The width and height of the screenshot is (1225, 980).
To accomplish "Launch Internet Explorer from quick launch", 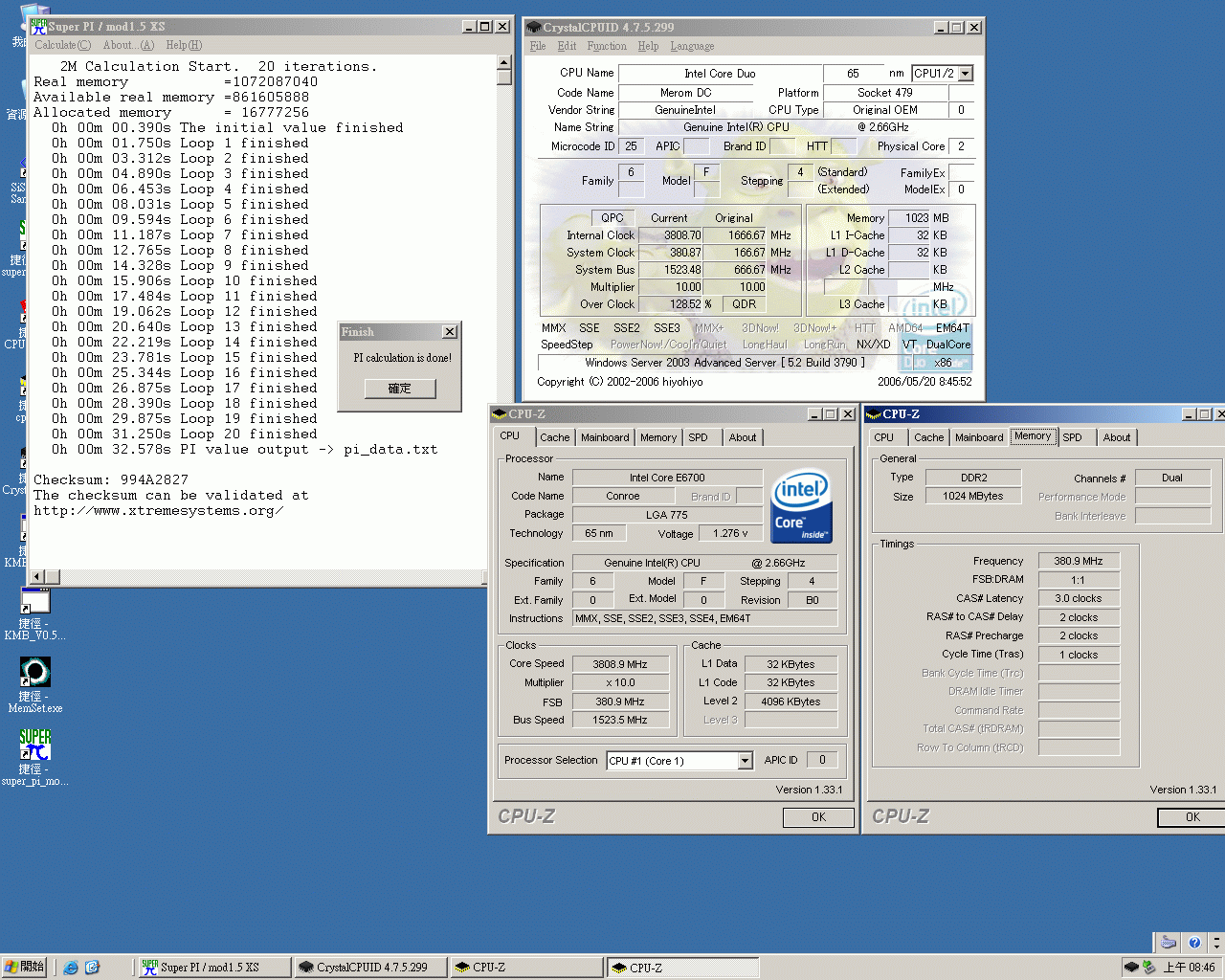I will tap(71, 968).
